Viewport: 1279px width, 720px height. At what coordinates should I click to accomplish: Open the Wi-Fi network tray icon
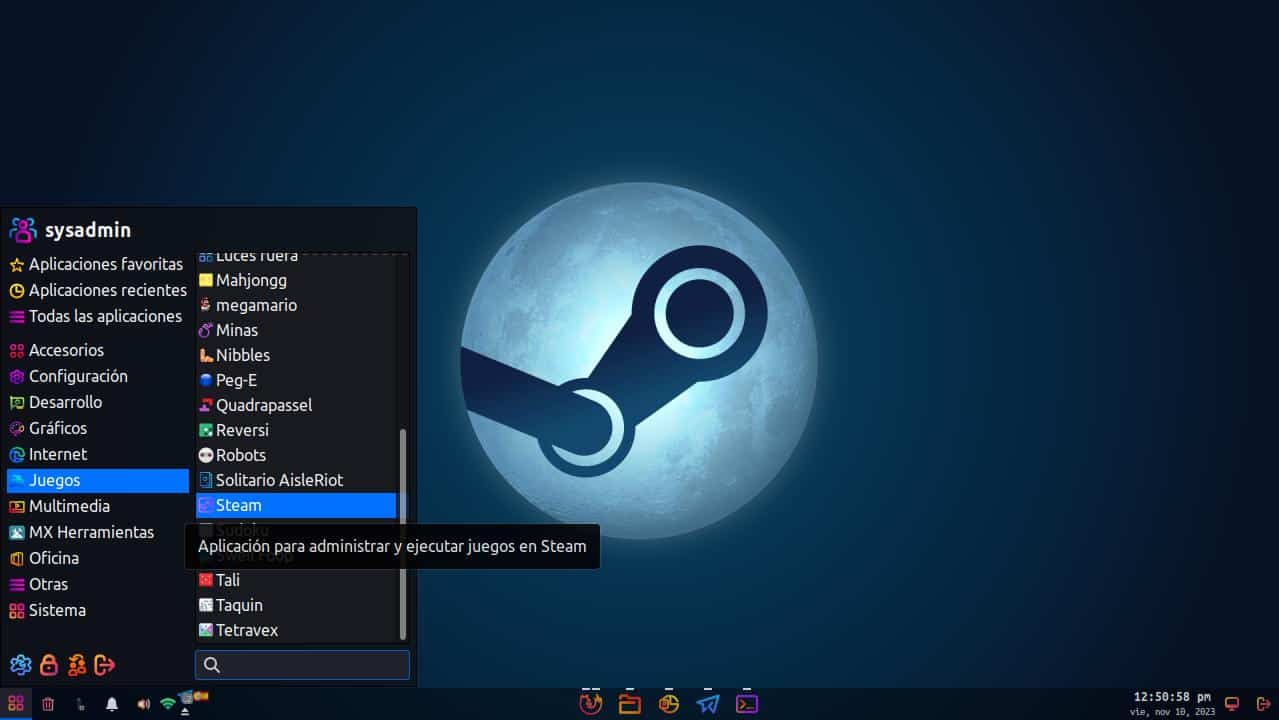tap(167, 704)
